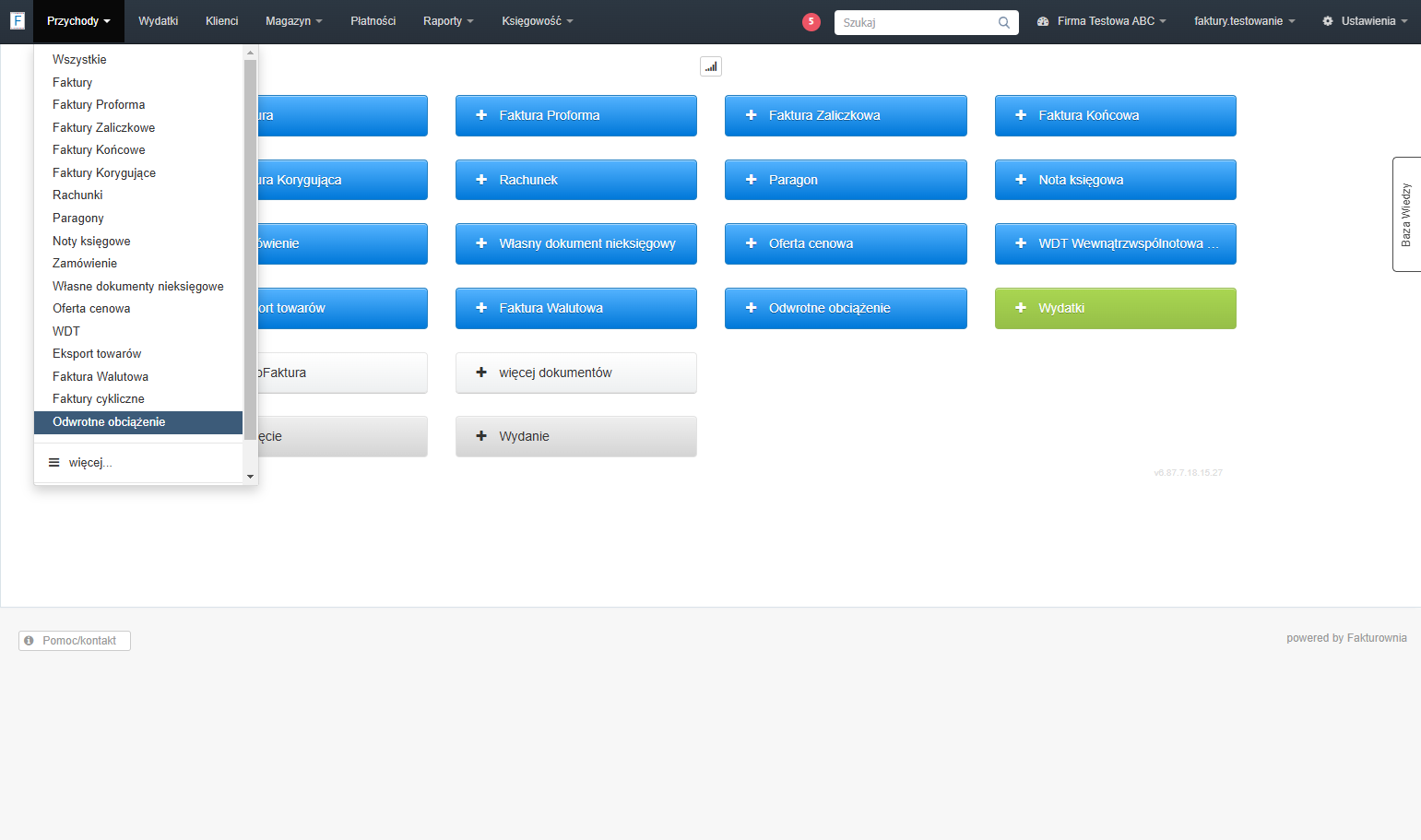The width and height of the screenshot is (1421, 840).
Task: Select Faktury Proforma from dropdown list
Action: pos(138,105)
